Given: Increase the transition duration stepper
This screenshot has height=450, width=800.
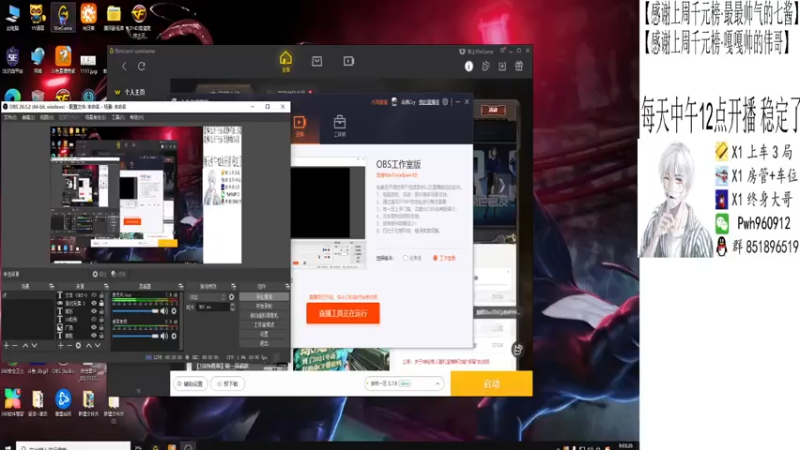Looking at the screenshot, I should [x=233, y=305].
